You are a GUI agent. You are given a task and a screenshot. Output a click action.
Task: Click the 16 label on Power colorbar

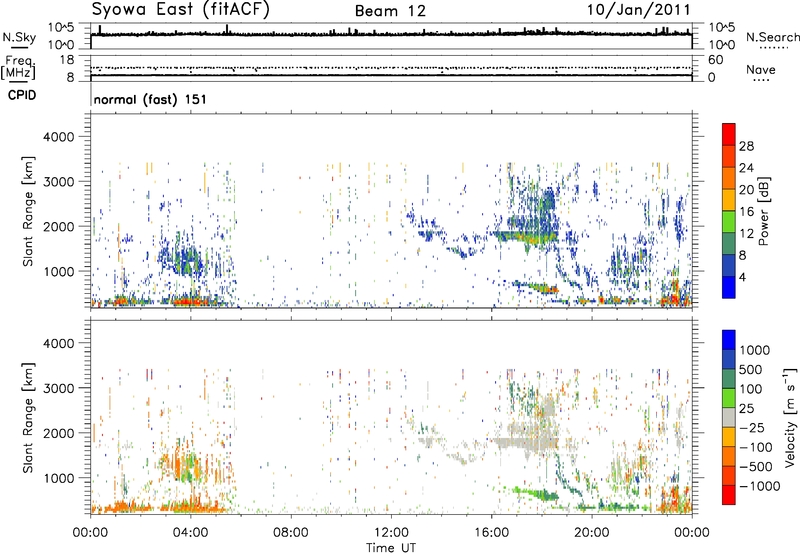746,212
